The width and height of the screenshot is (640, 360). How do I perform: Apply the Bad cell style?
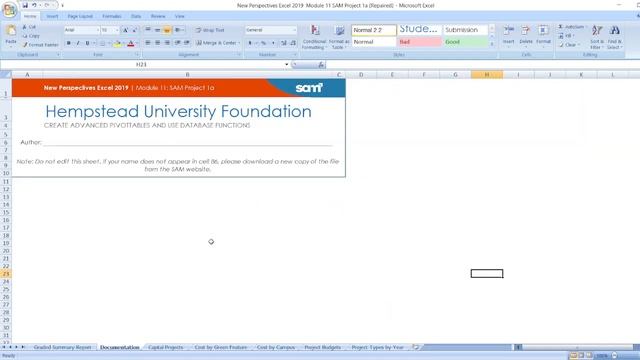pyautogui.click(x=420, y=42)
